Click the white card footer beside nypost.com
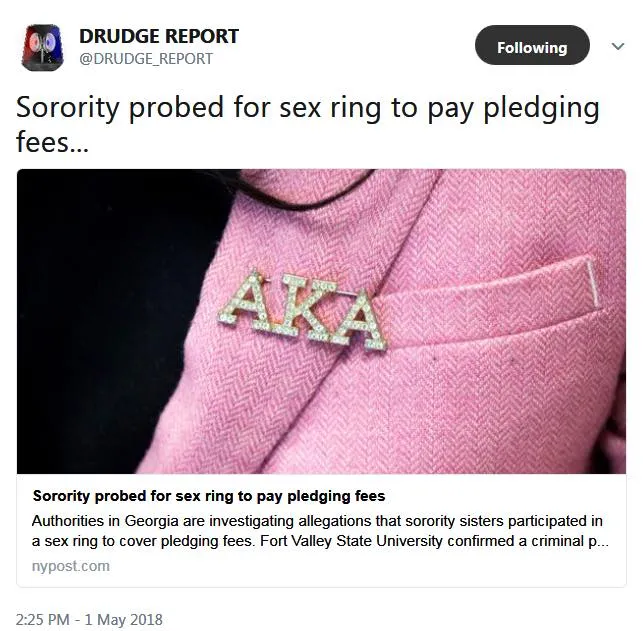 click(369, 568)
